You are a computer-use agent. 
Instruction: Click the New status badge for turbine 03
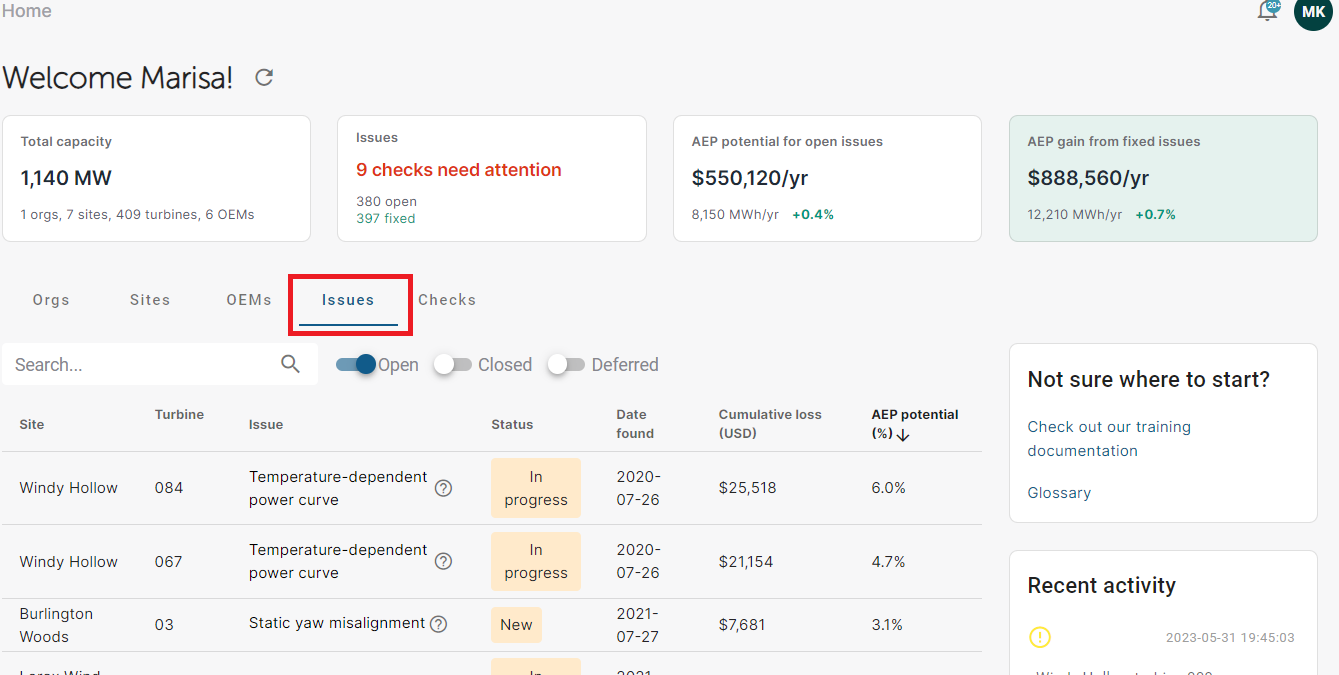click(x=516, y=625)
